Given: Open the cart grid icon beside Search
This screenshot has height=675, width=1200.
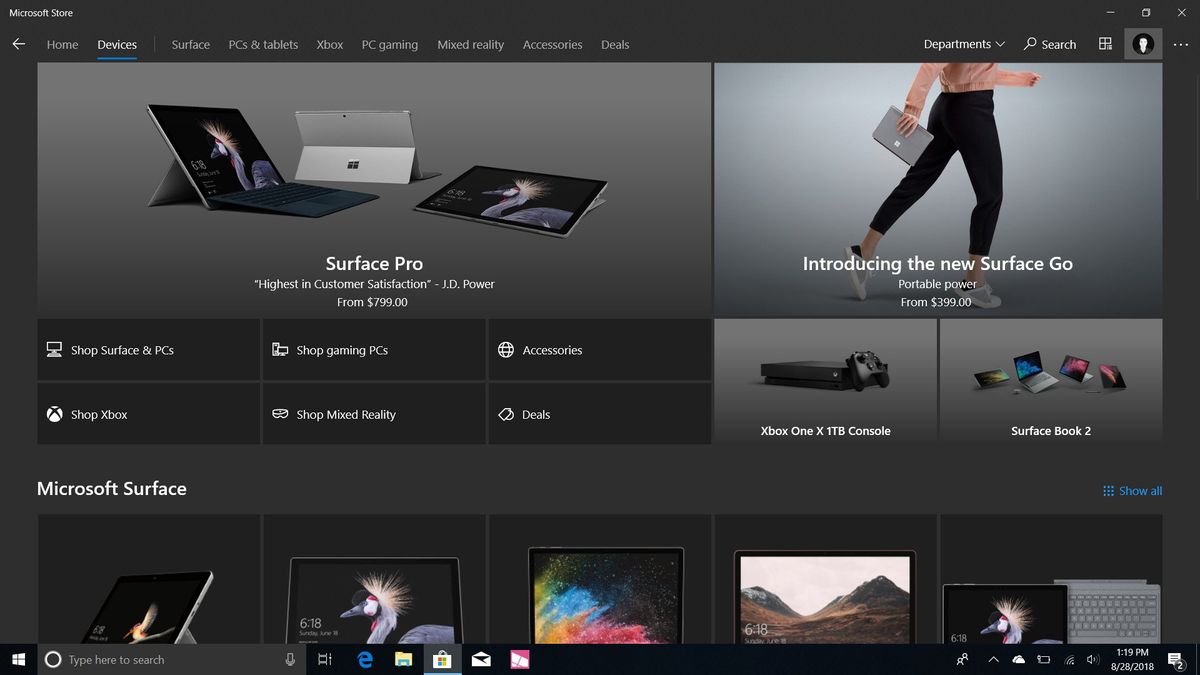Looking at the screenshot, I should (1105, 44).
